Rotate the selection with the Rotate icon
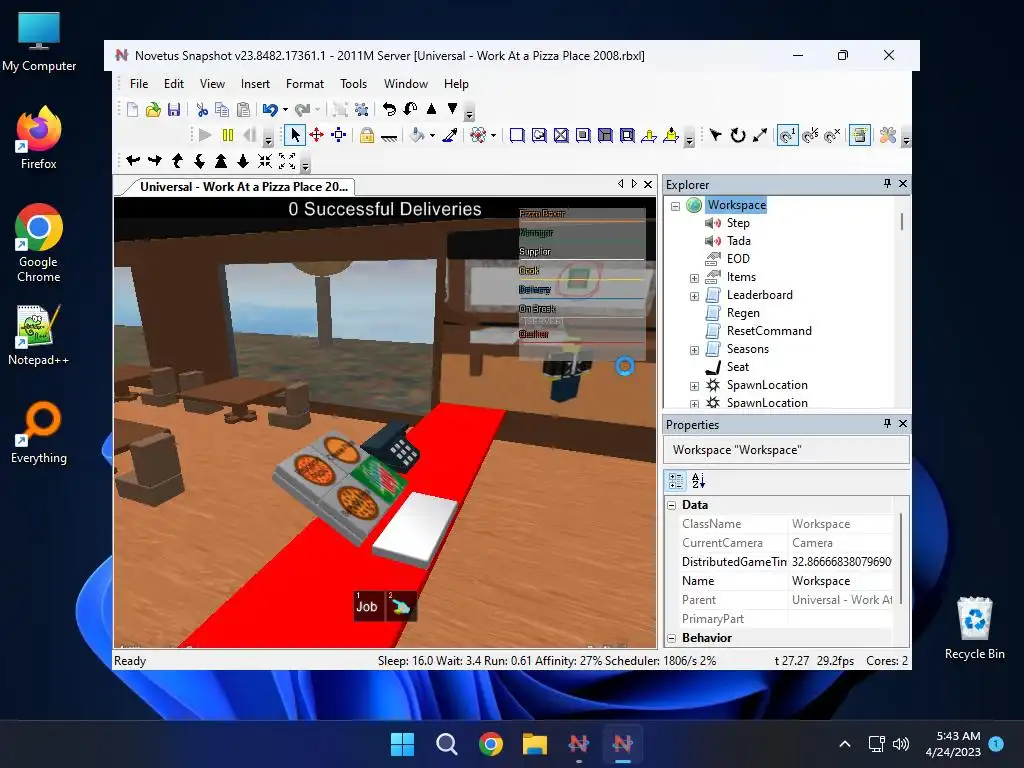 coord(389,109)
